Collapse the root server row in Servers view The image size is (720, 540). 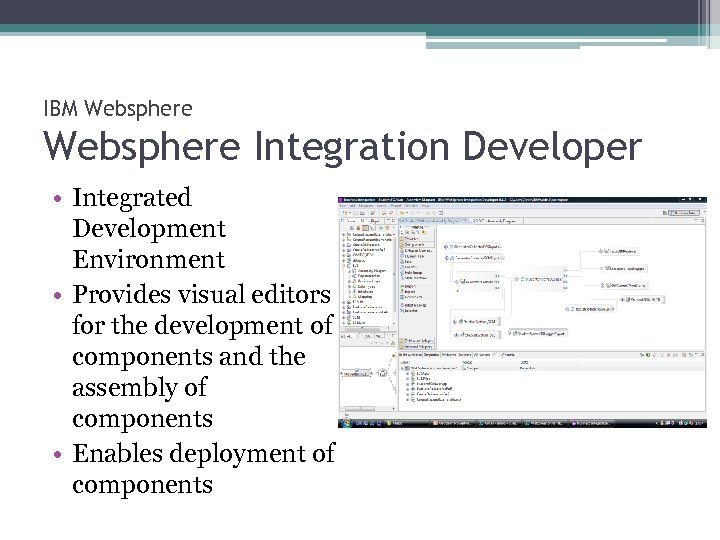tap(402, 368)
